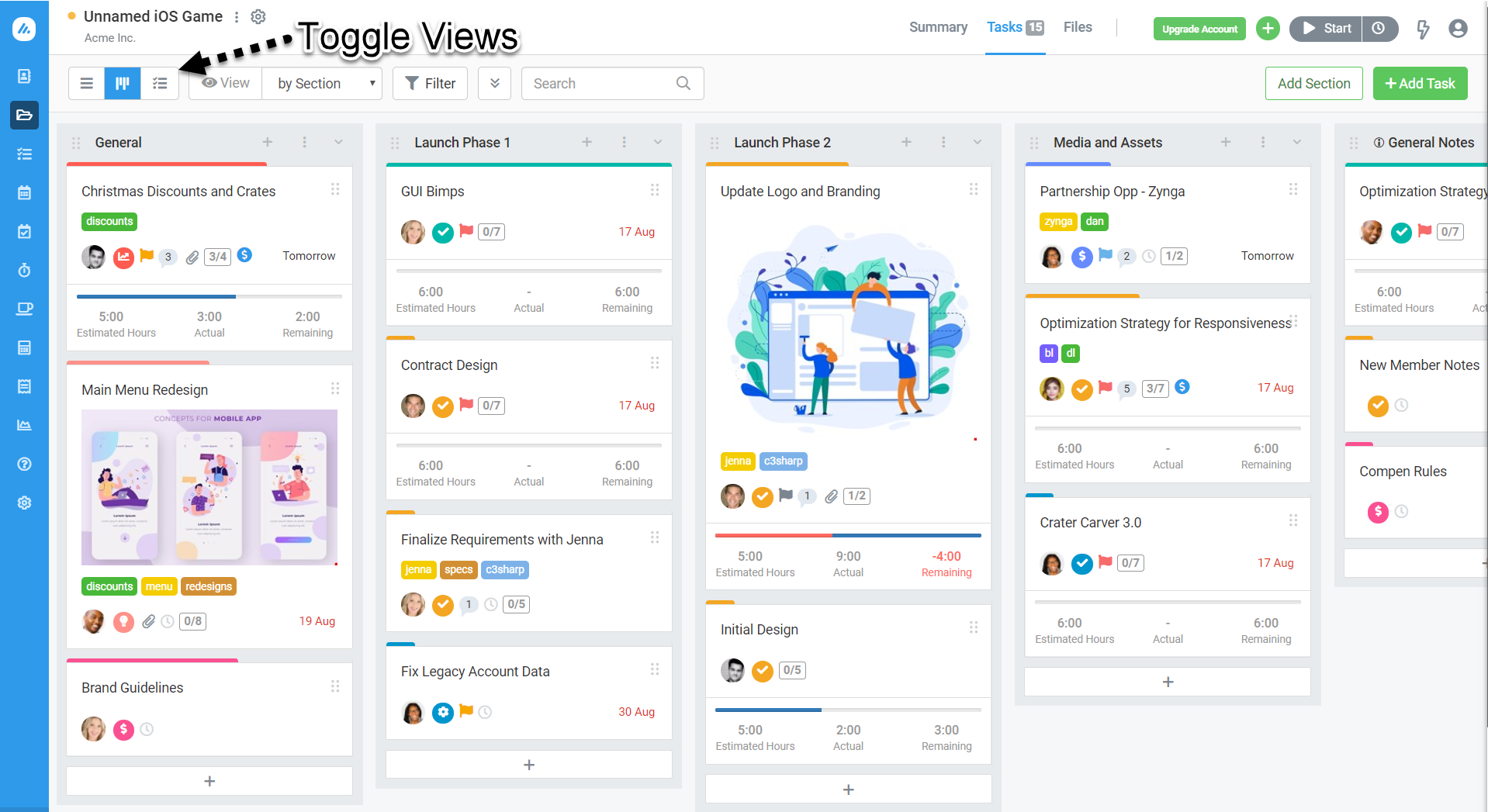Switch to the Summary tab
The width and height of the screenshot is (1488, 812).
pos(938,27)
